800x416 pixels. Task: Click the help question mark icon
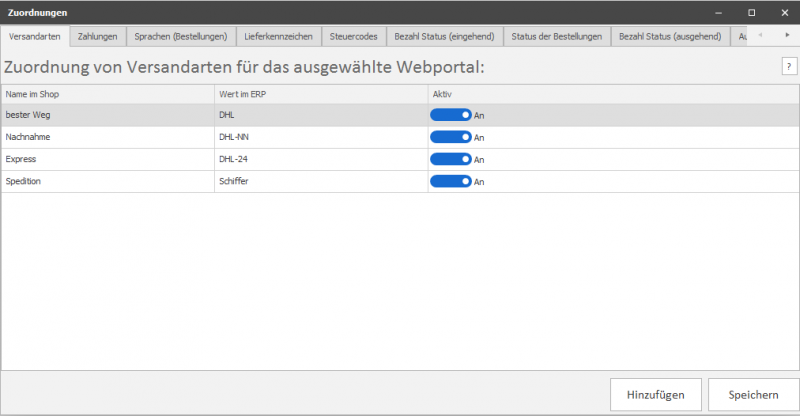point(789,66)
